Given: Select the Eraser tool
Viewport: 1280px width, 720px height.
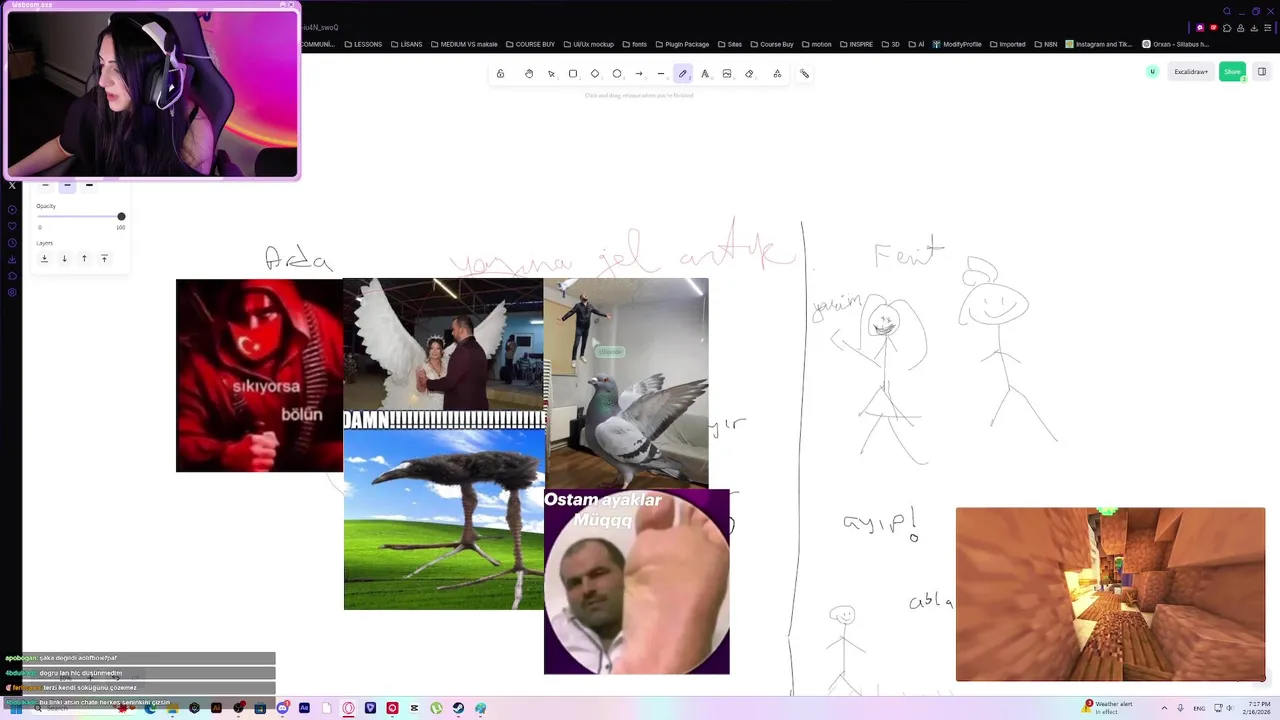Looking at the screenshot, I should click(x=749, y=73).
